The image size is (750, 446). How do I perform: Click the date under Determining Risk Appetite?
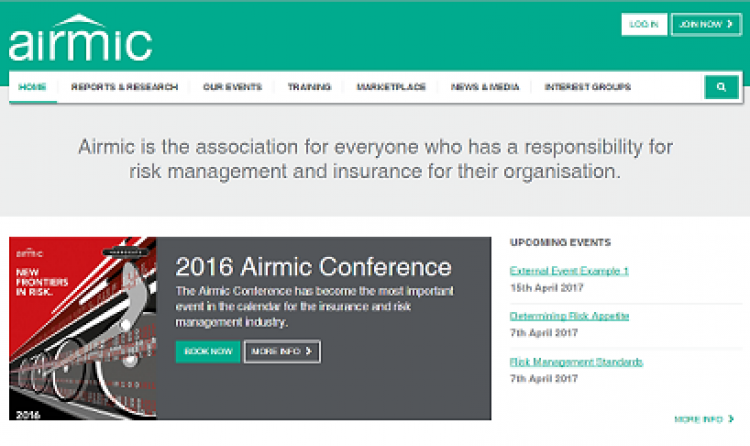pyautogui.click(x=544, y=333)
